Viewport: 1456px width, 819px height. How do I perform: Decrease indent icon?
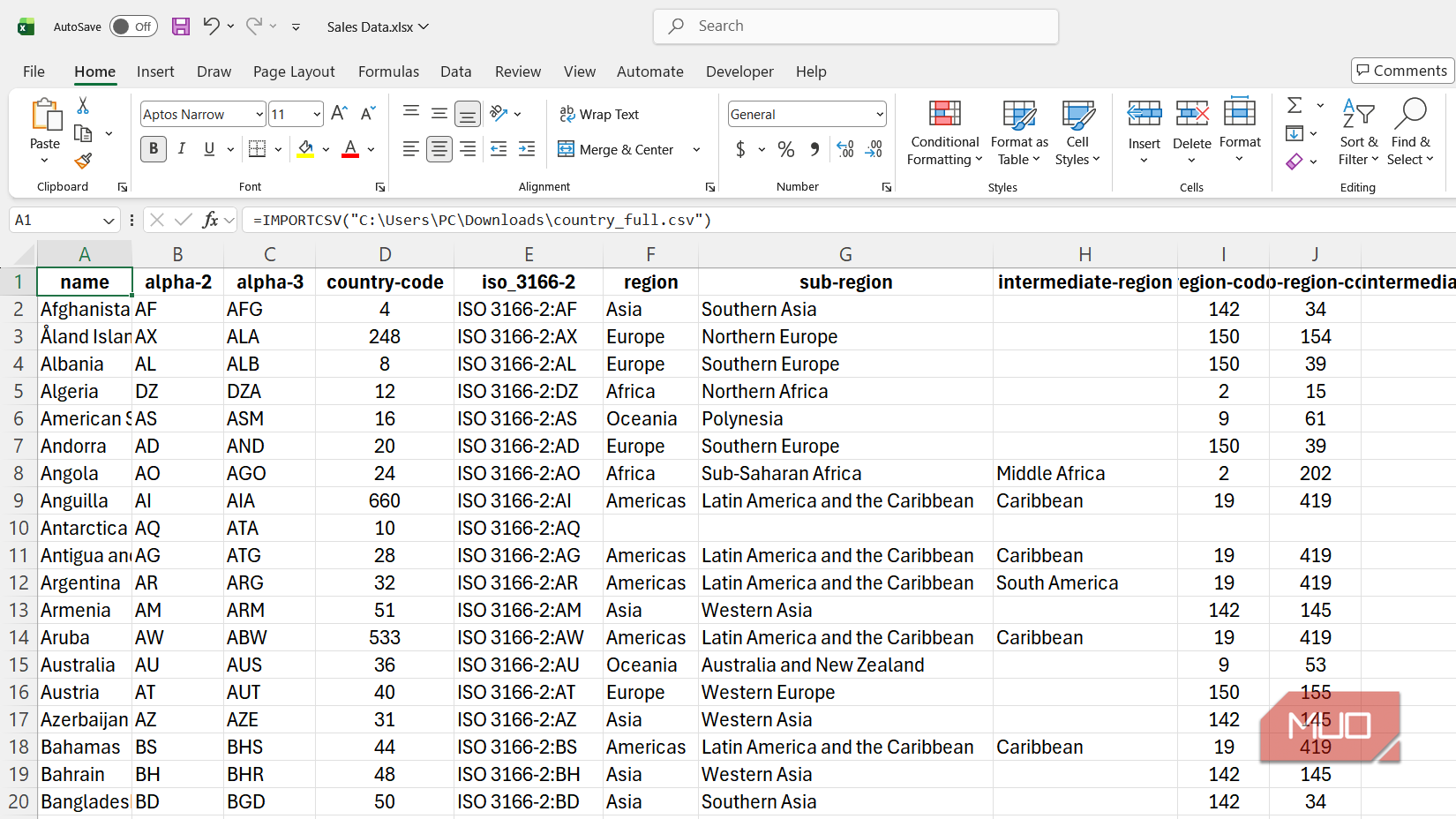coord(499,149)
